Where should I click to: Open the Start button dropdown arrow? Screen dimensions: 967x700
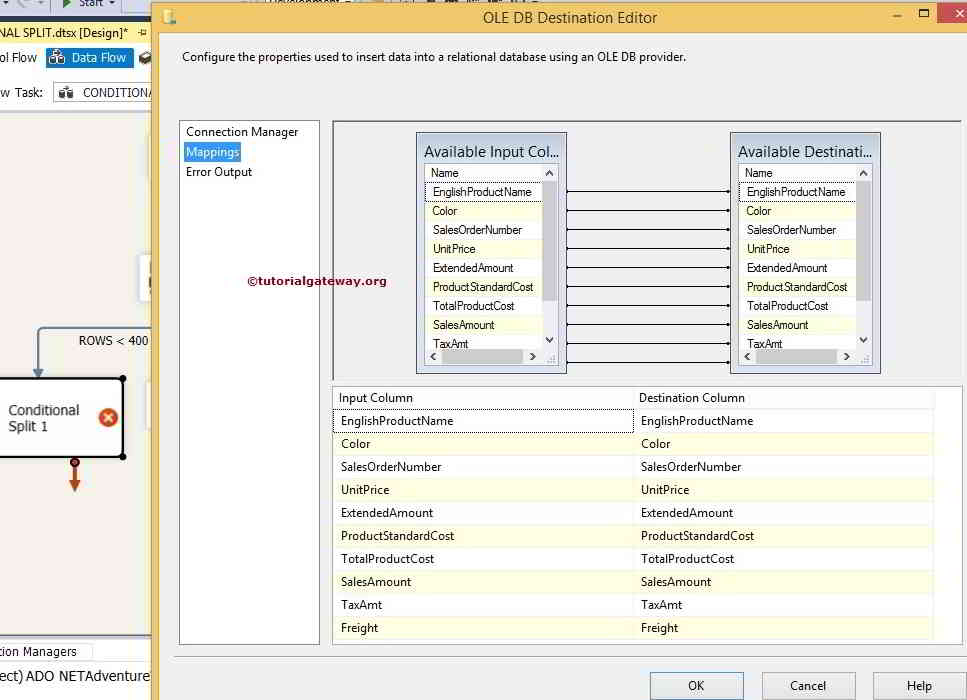tap(111, 3)
